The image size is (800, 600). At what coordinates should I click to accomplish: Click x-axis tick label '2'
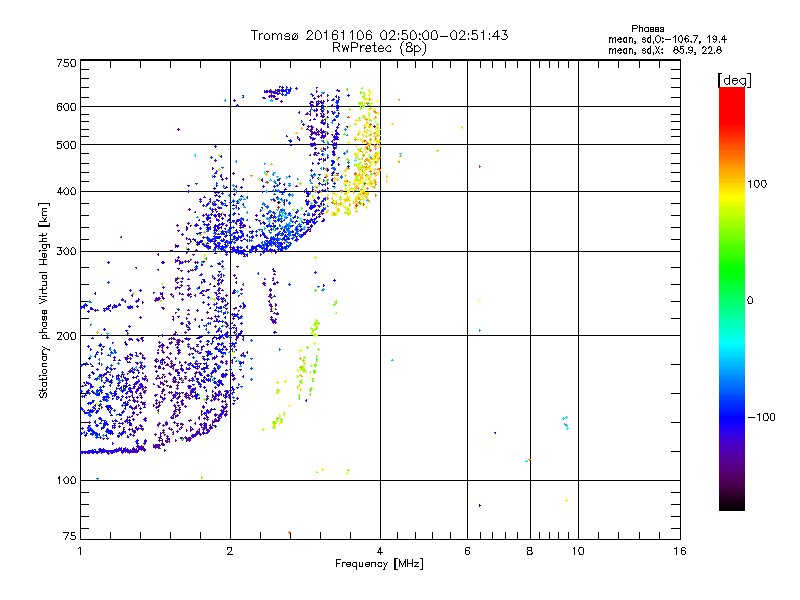[x=230, y=551]
